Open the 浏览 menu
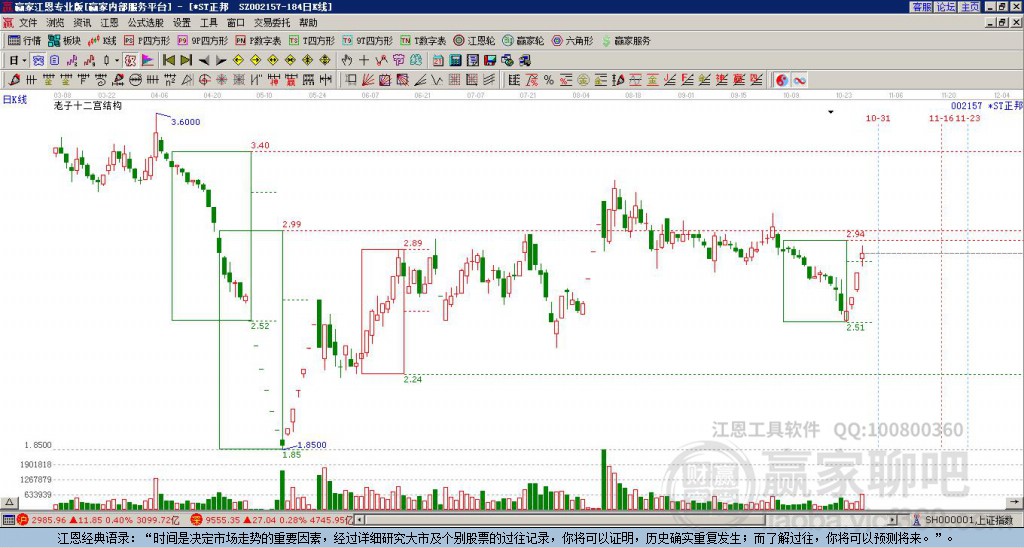This screenshot has height=548, width=1024. (55, 23)
